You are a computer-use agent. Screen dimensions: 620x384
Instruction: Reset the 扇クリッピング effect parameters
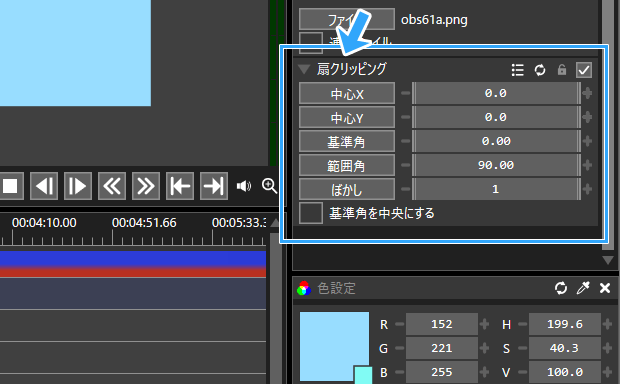coord(540,70)
